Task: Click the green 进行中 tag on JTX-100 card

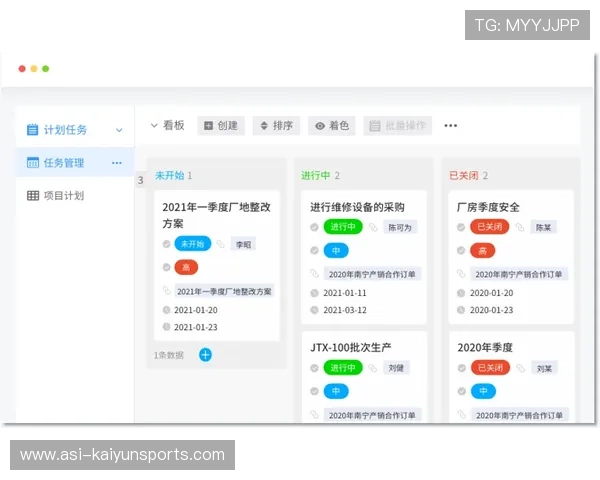Action: (343, 368)
